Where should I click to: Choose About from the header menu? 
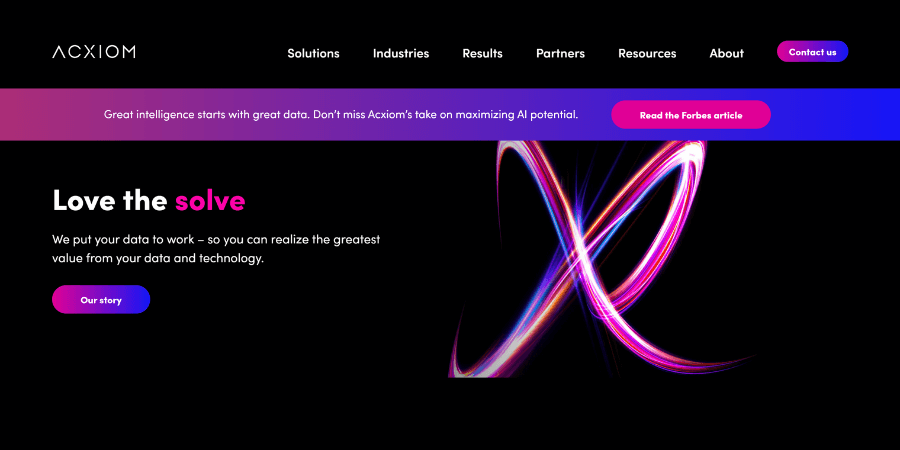click(x=726, y=53)
